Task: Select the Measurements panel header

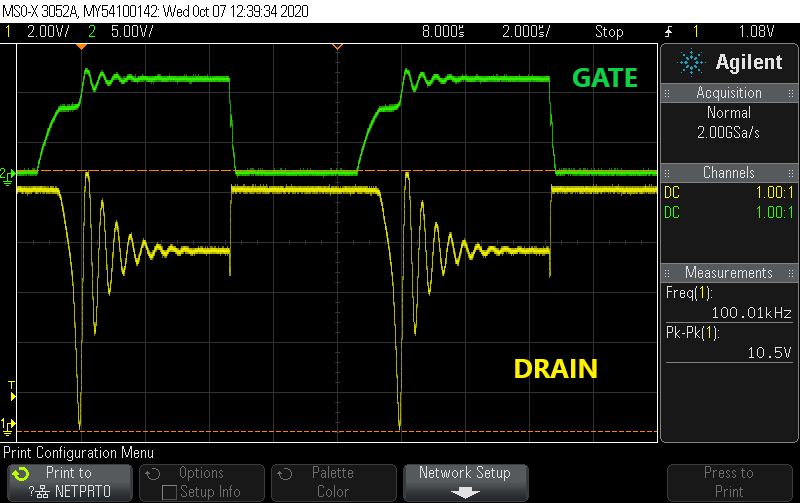Action: 729,272
